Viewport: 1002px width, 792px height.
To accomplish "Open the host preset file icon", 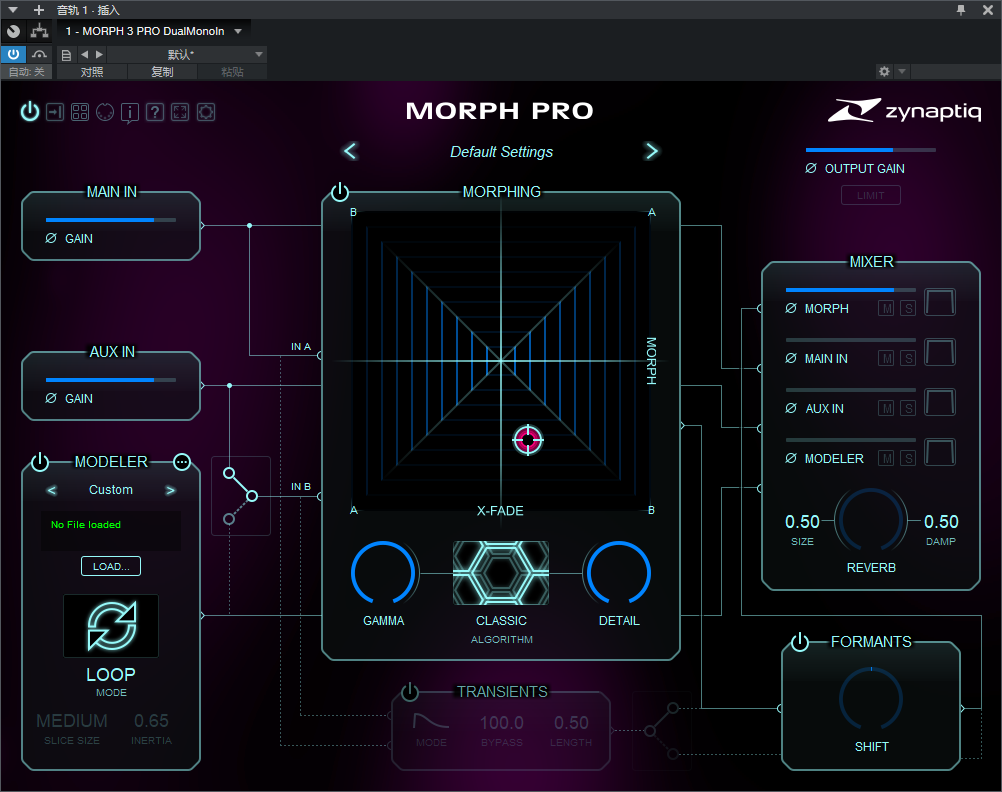I will pyautogui.click(x=66, y=55).
